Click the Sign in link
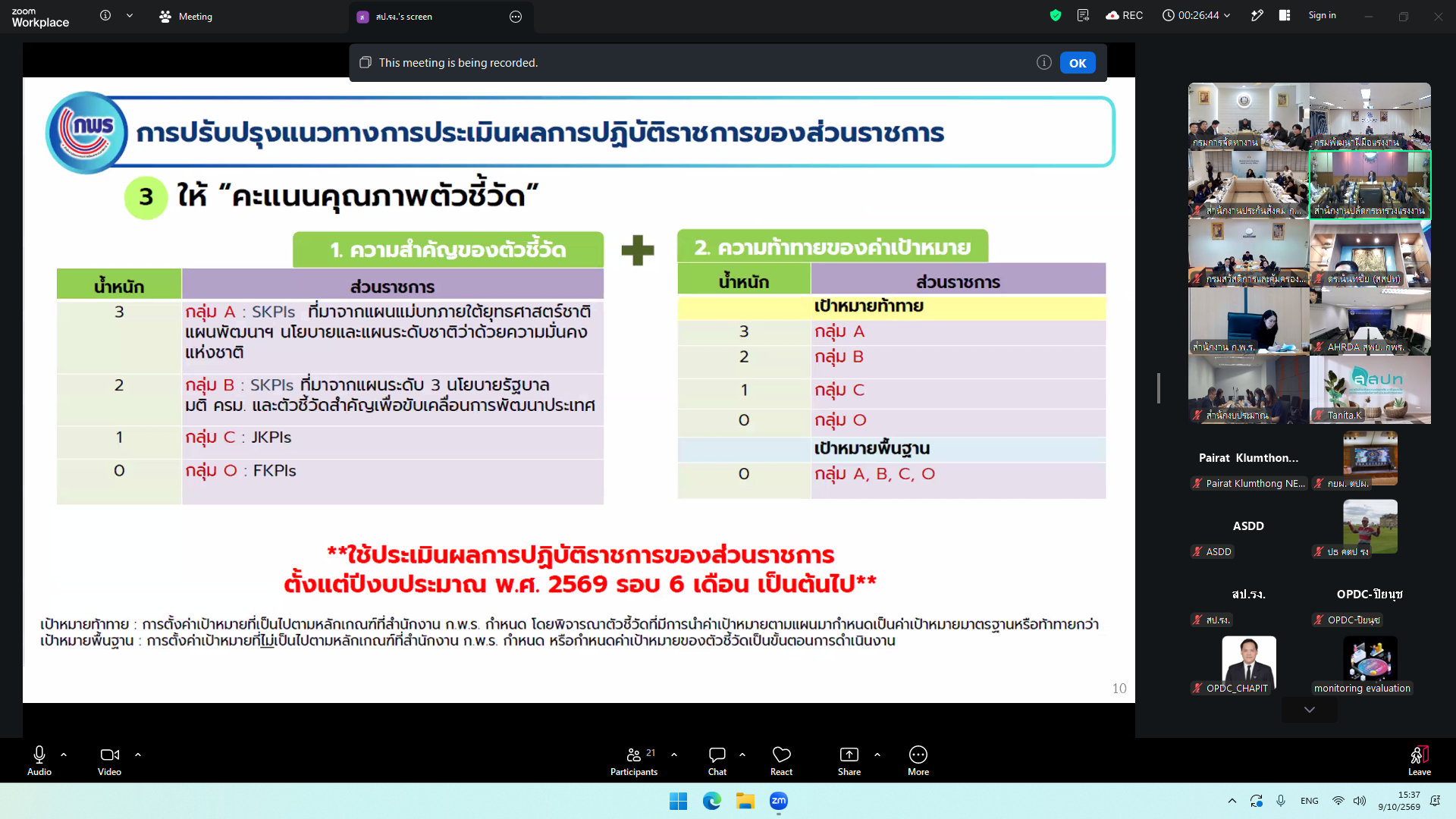This screenshot has width=1456, height=819. (1322, 15)
